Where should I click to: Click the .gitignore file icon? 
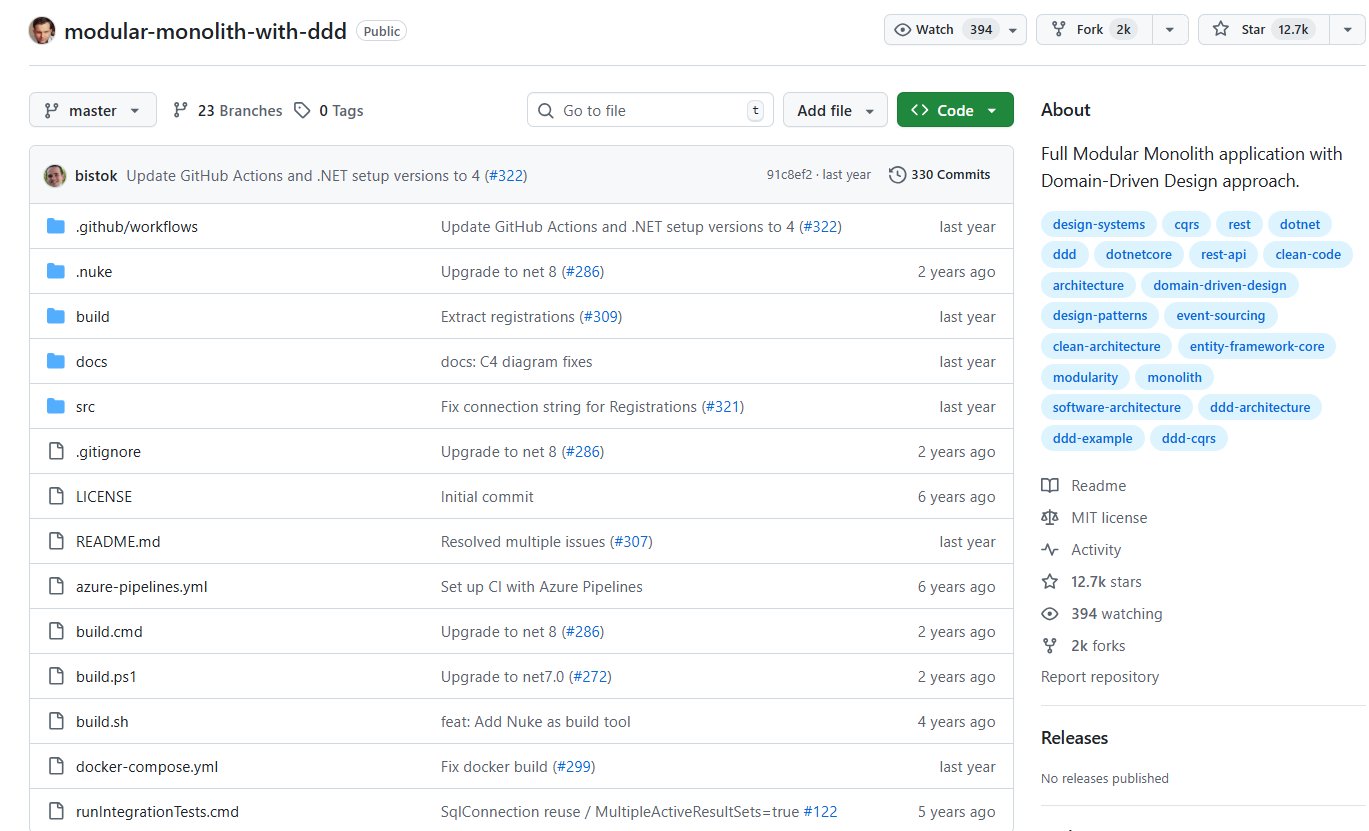(56, 452)
